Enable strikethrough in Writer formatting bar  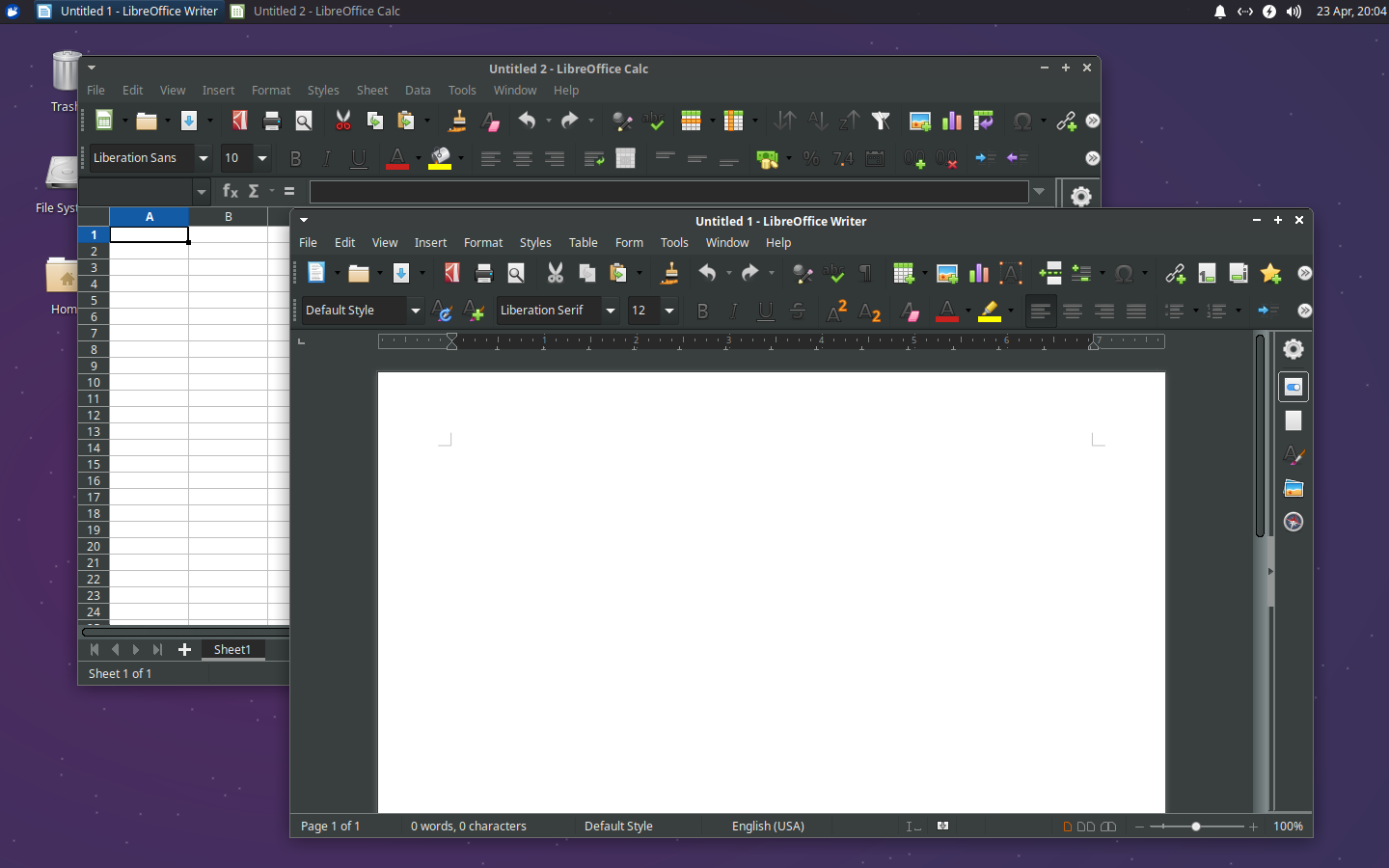pos(798,311)
